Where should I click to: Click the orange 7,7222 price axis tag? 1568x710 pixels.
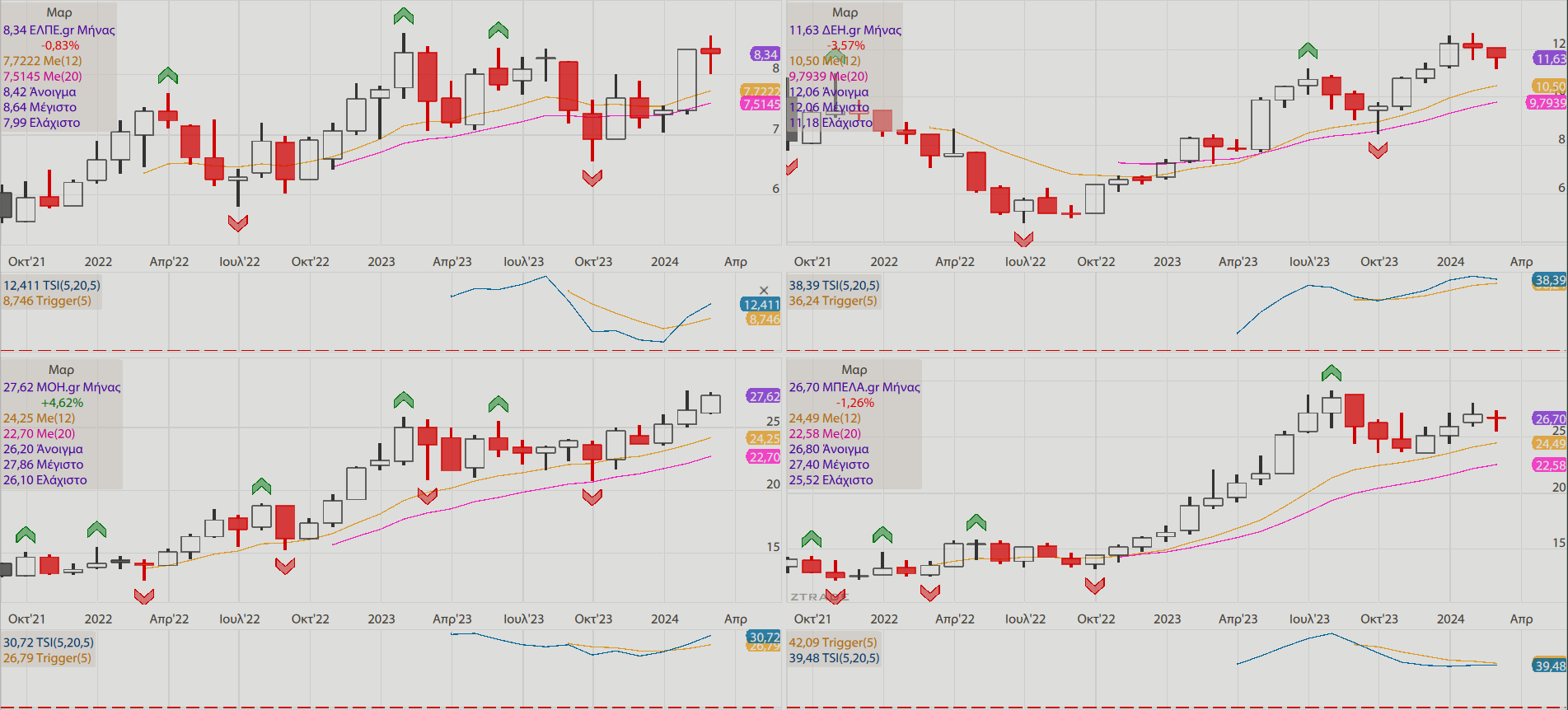click(x=761, y=91)
